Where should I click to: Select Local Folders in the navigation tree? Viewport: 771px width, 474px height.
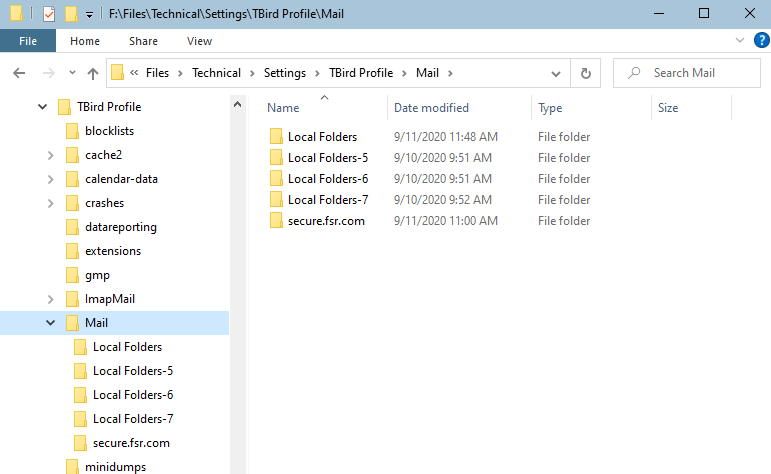pyautogui.click(x=127, y=347)
